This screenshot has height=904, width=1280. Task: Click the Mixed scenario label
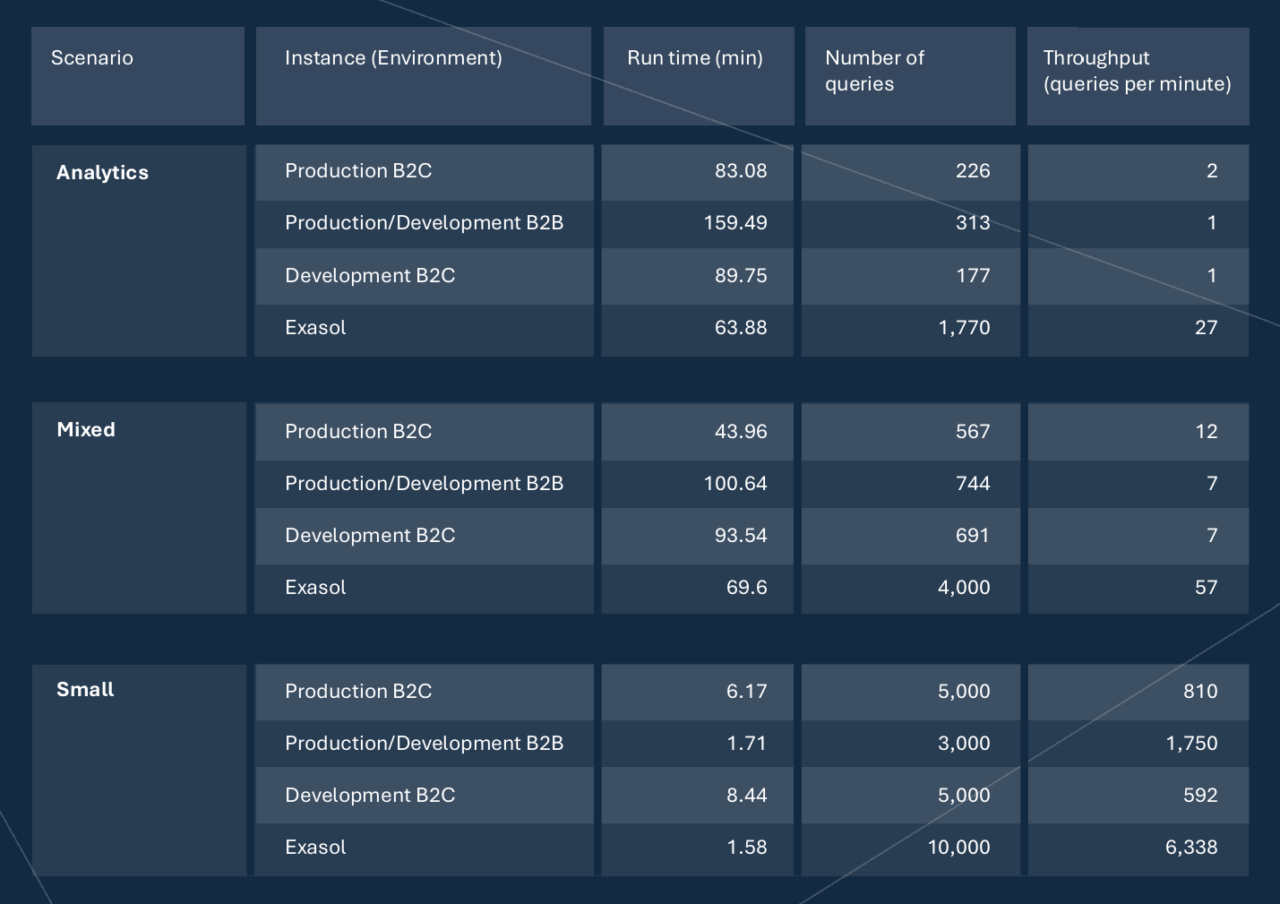pyautogui.click(x=86, y=429)
